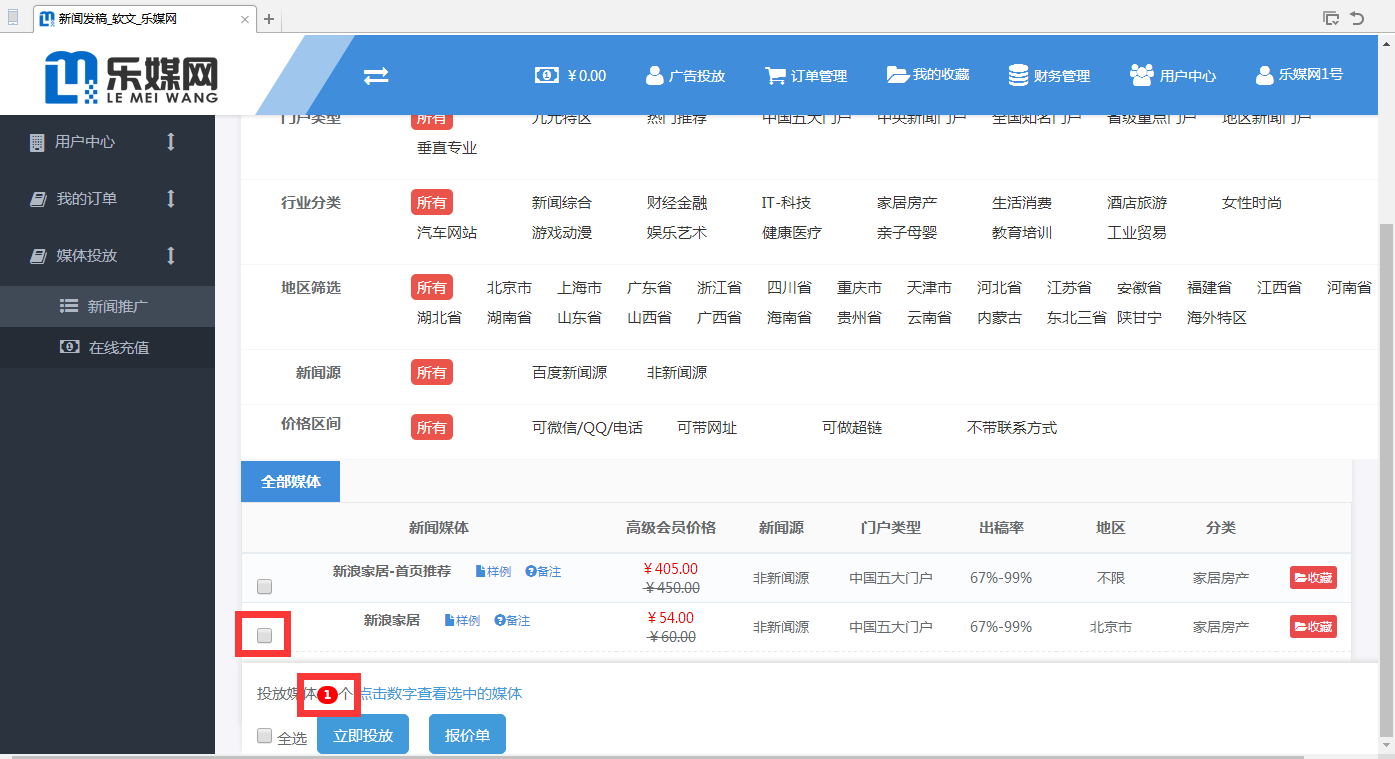Open 备注 for the 新浪家居 row
Image resolution: width=1395 pixels, height=759 pixels.
[512, 621]
